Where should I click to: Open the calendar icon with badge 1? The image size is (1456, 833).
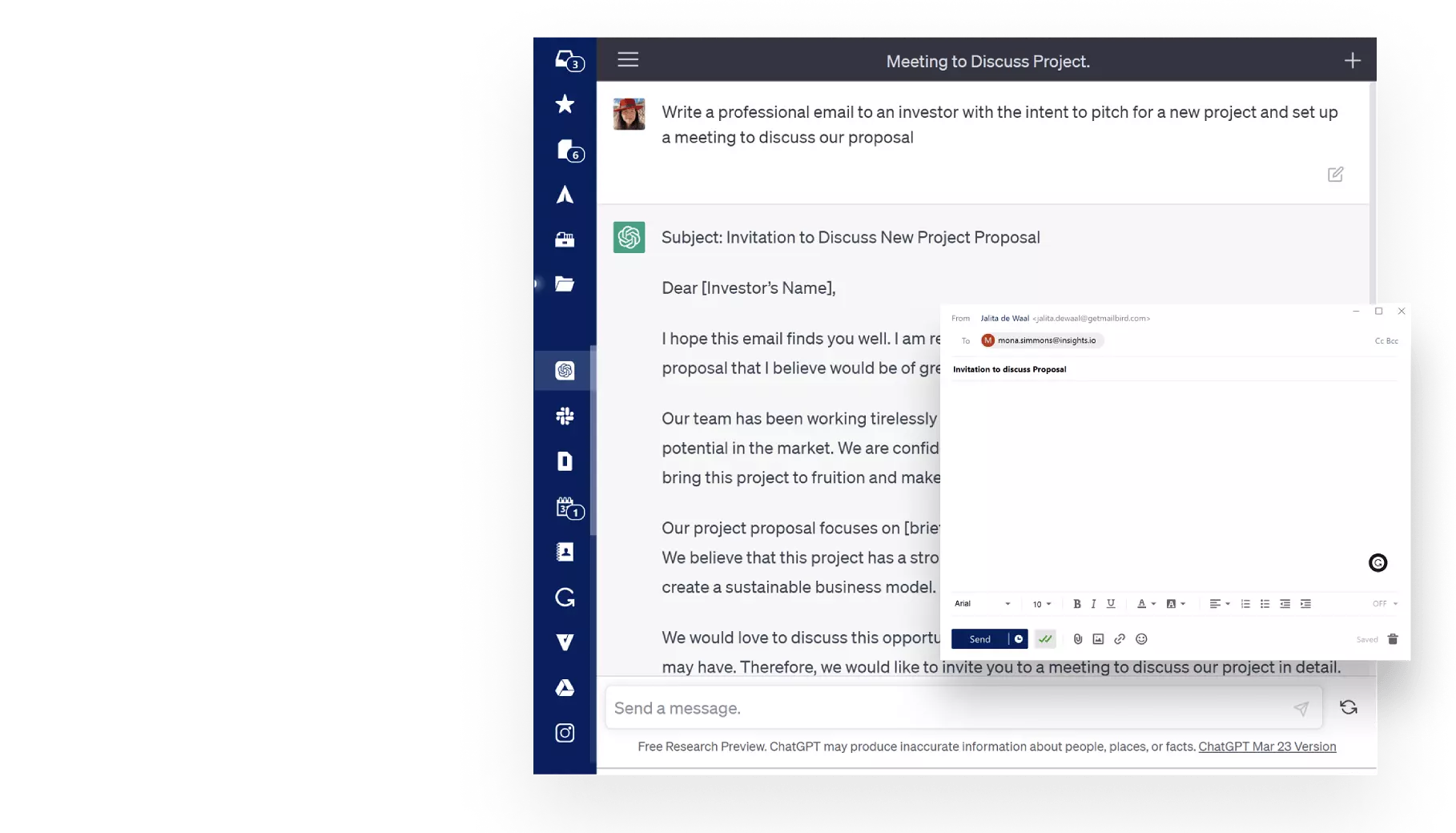(x=569, y=508)
